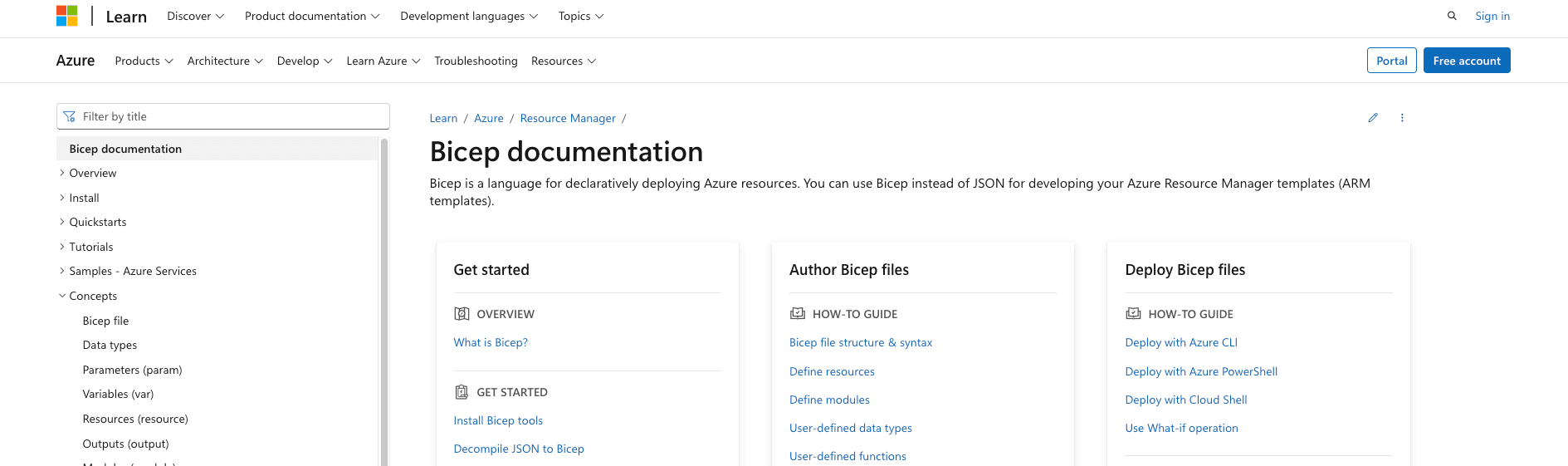Open the Deploy with Azure CLI link
This screenshot has width=1568, height=466.
coord(1181,342)
